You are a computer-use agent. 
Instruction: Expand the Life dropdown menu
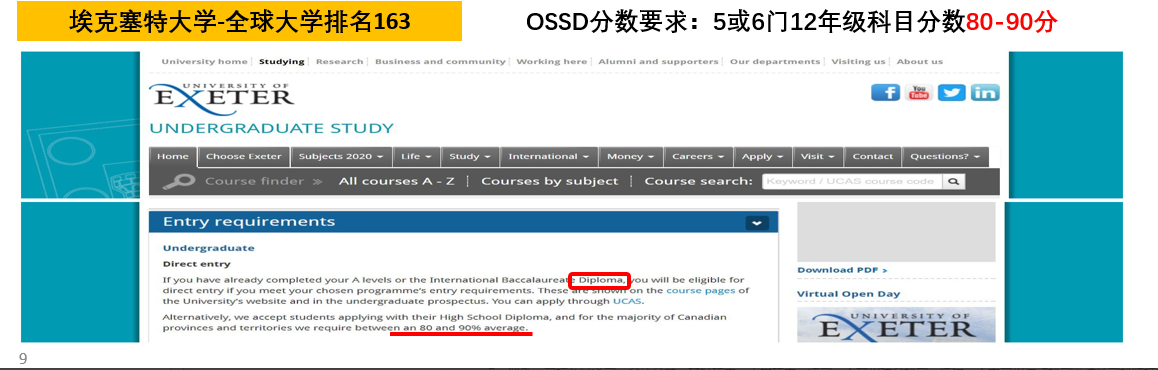click(x=417, y=157)
